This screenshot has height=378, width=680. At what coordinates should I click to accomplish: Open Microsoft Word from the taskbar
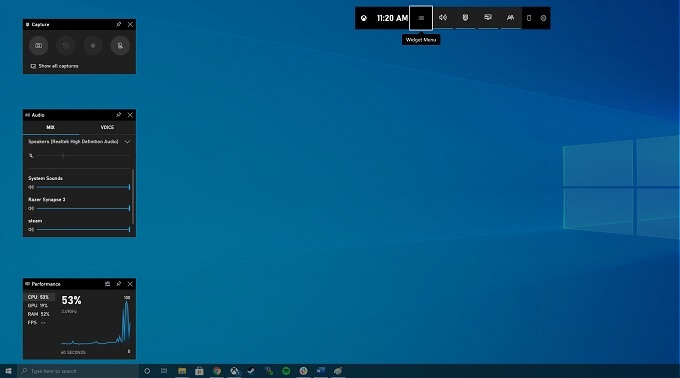pyautogui.click(x=320, y=371)
